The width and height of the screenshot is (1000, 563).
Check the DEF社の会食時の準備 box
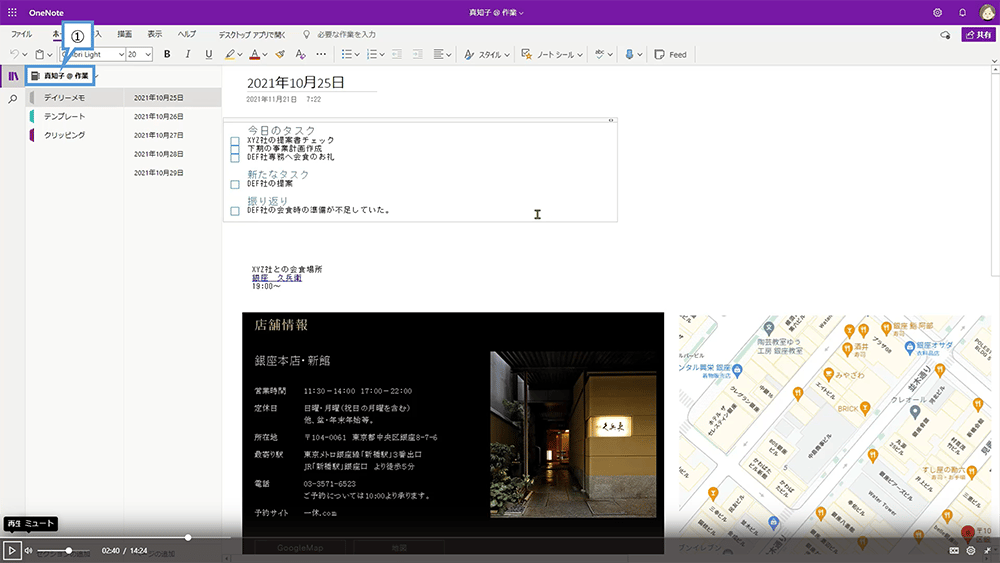[235, 211]
